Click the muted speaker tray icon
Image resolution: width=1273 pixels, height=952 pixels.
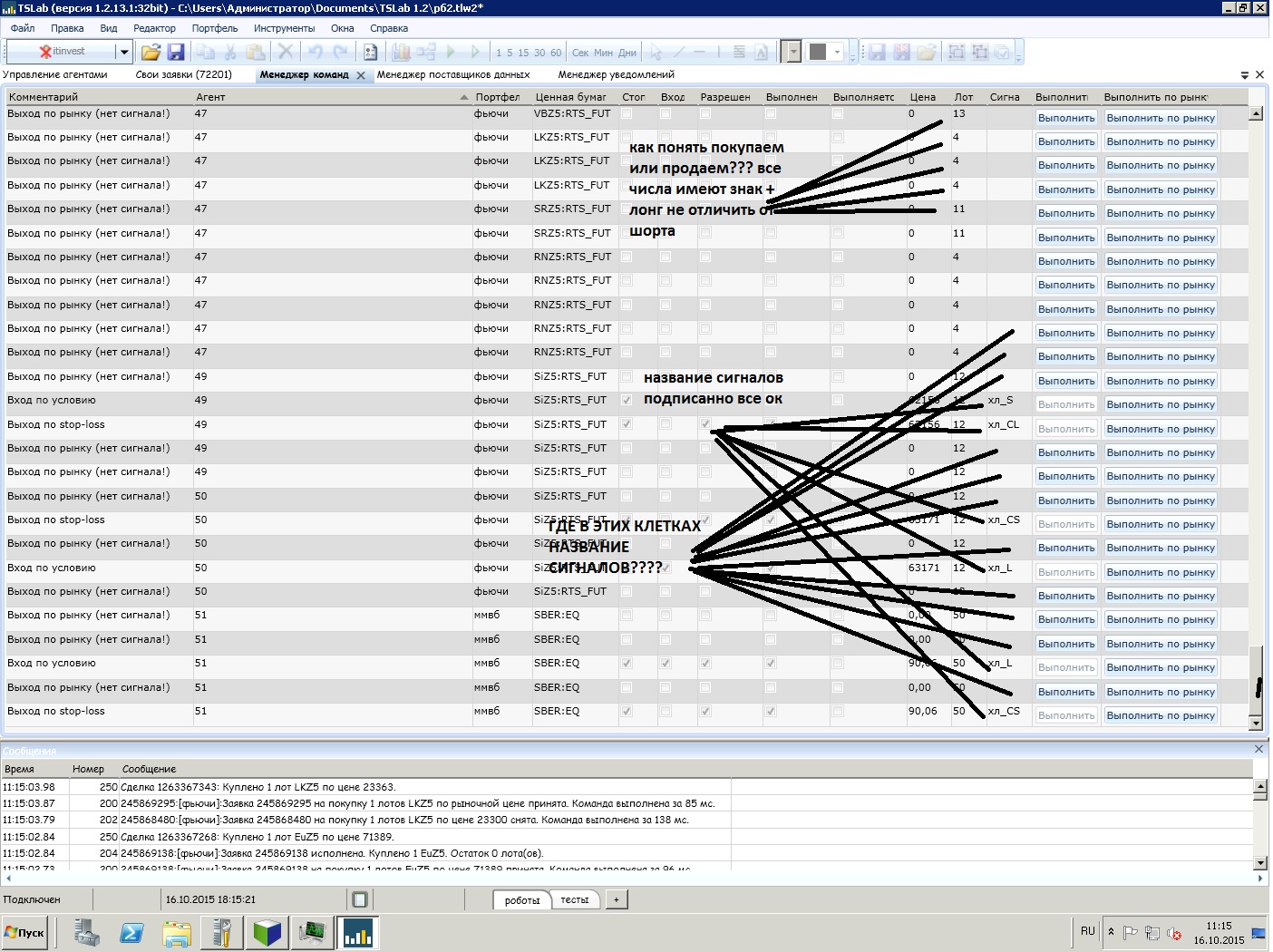pyautogui.click(x=1174, y=932)
